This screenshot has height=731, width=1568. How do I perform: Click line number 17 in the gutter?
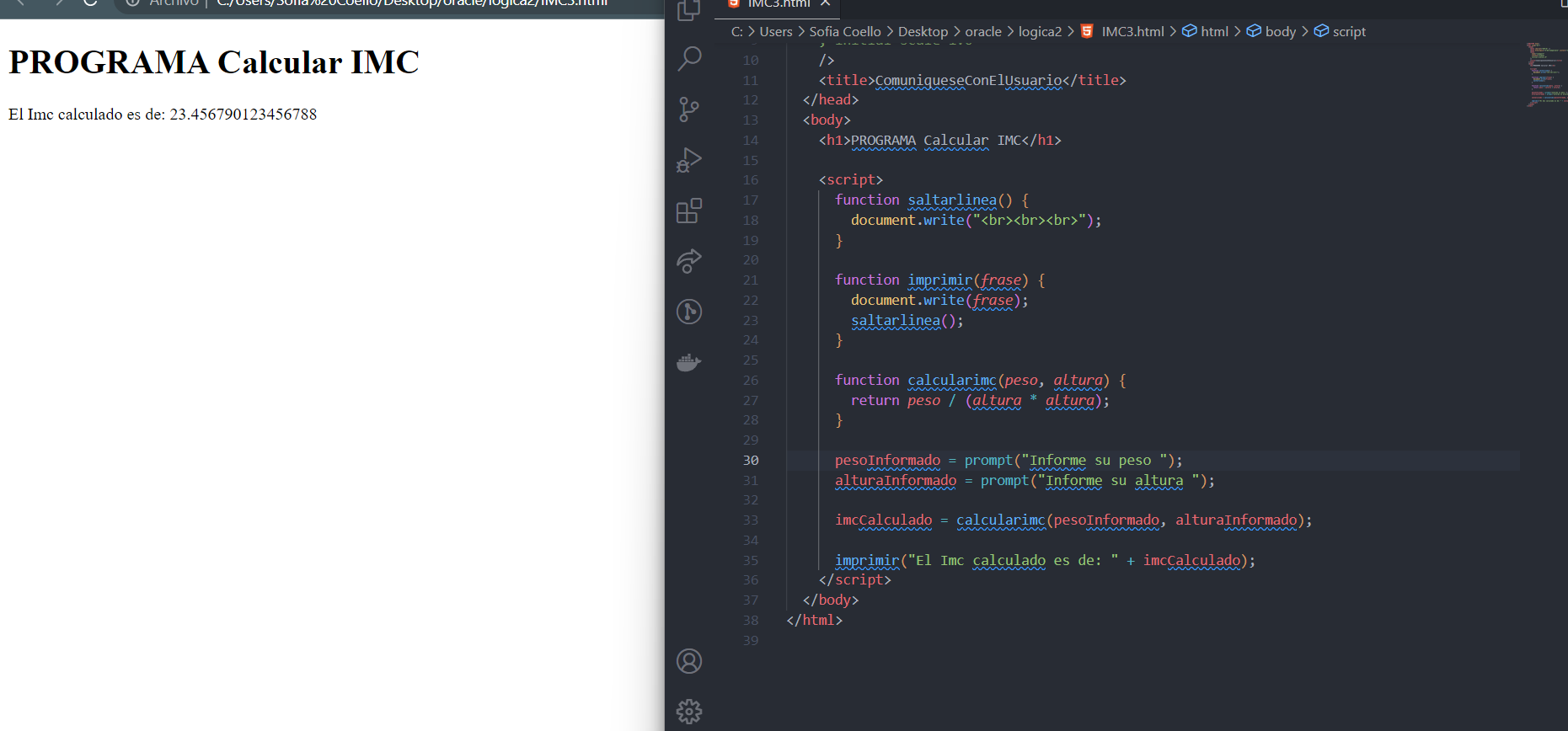point(751,200)
